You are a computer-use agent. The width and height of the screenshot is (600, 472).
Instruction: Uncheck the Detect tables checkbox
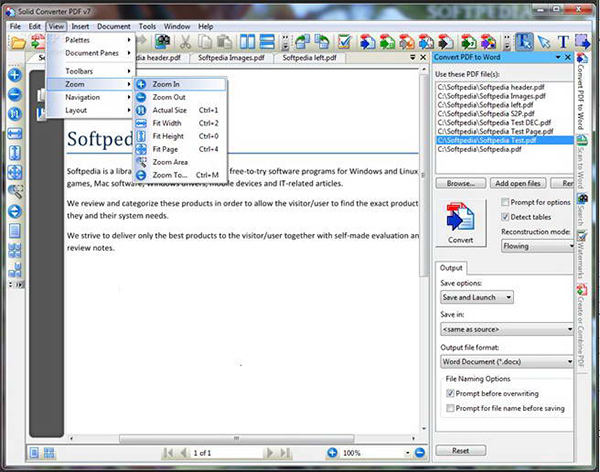504,216
